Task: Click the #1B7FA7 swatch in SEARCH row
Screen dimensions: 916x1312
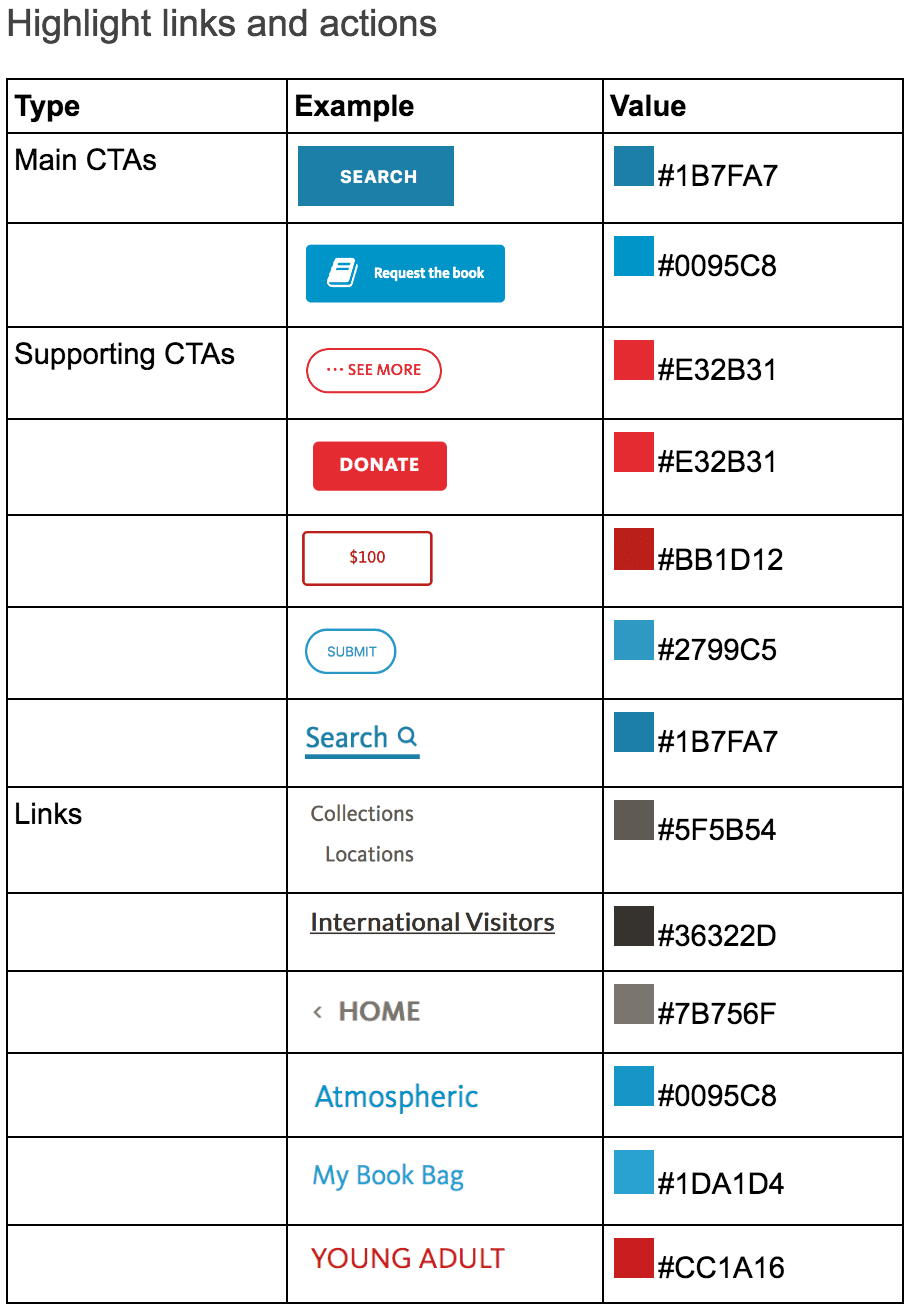Action: click(x=634, y=167)
